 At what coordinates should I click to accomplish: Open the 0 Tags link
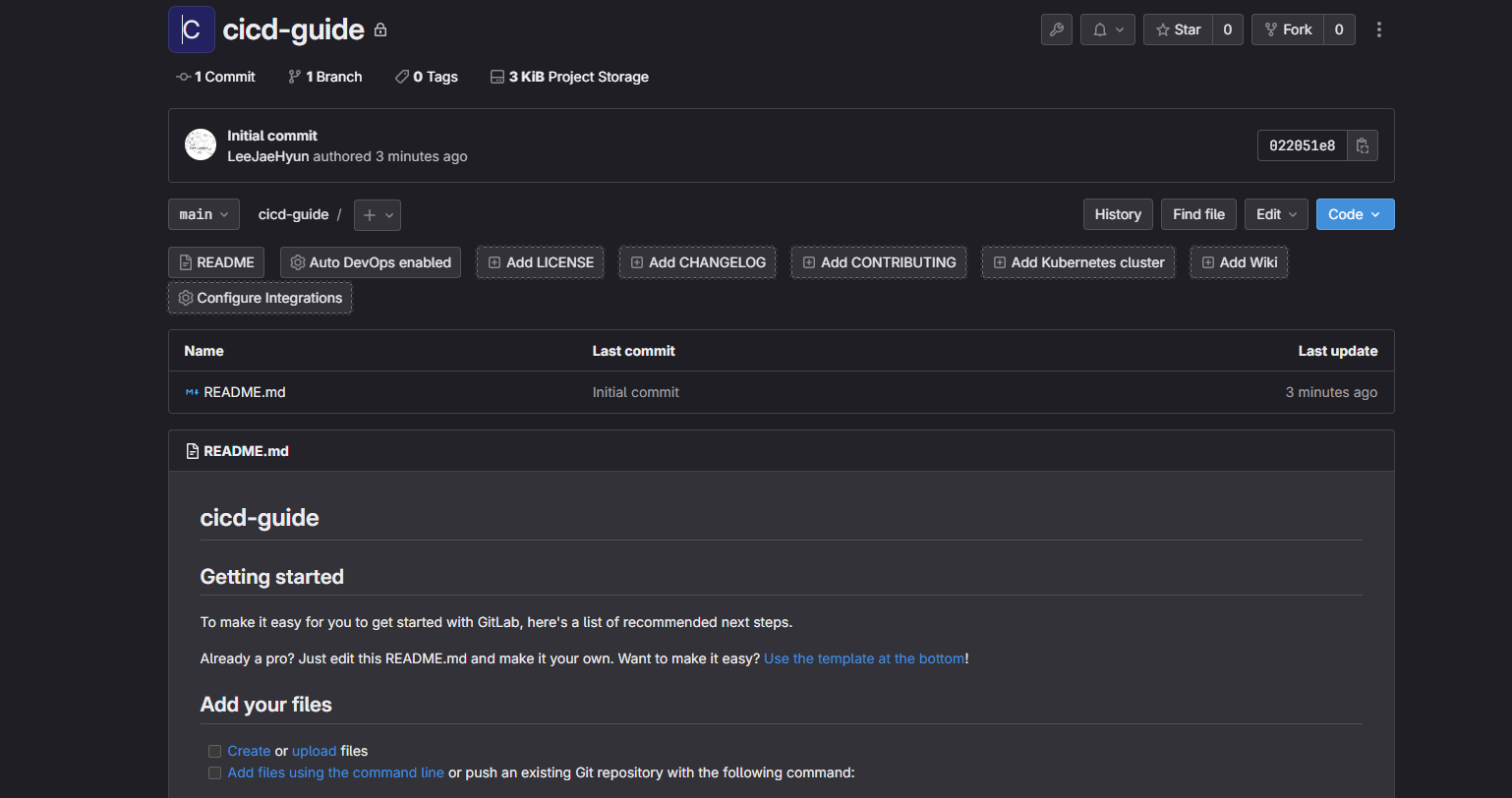pos(427,77)
